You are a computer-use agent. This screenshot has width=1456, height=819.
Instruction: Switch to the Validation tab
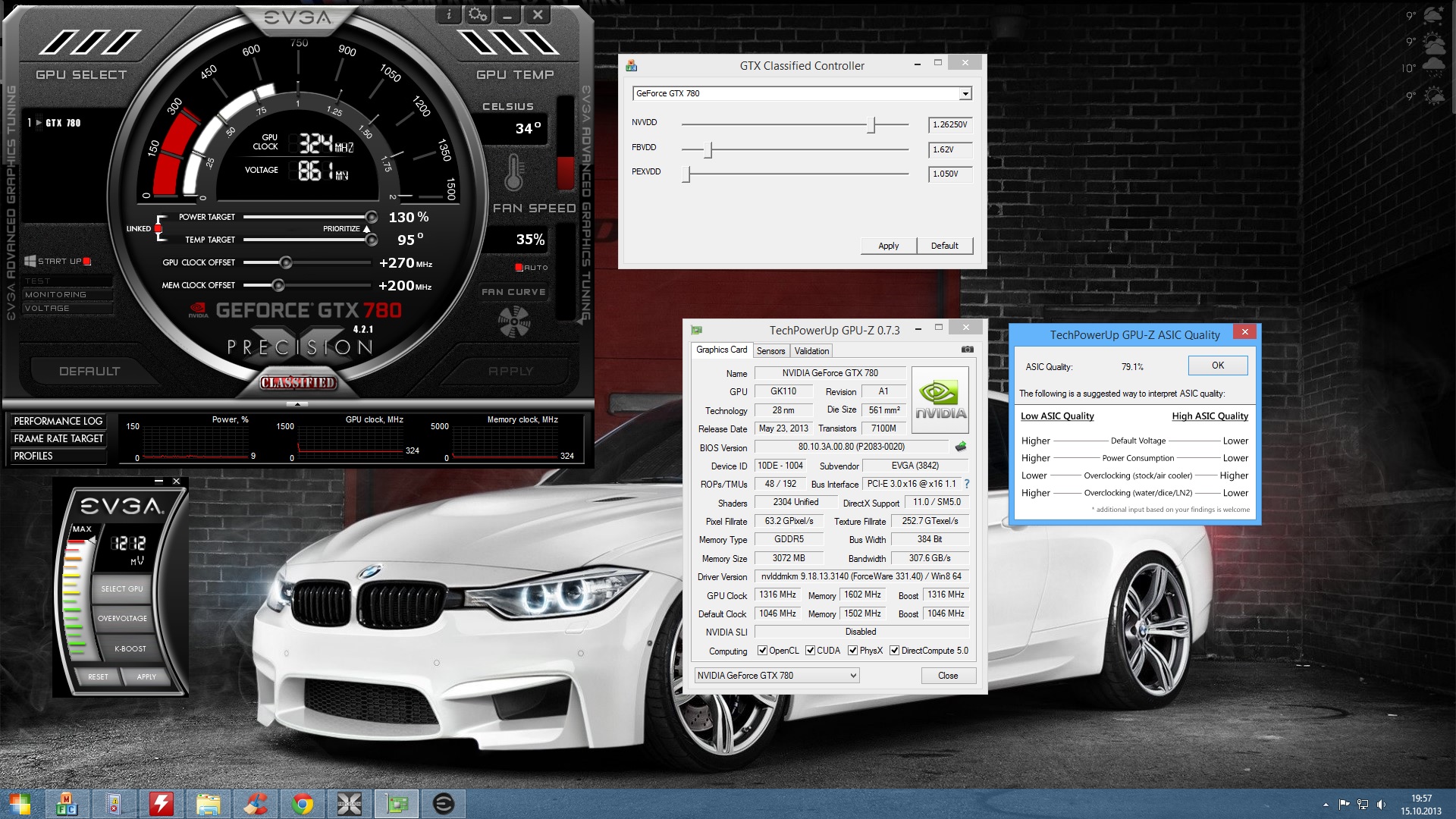811,351
